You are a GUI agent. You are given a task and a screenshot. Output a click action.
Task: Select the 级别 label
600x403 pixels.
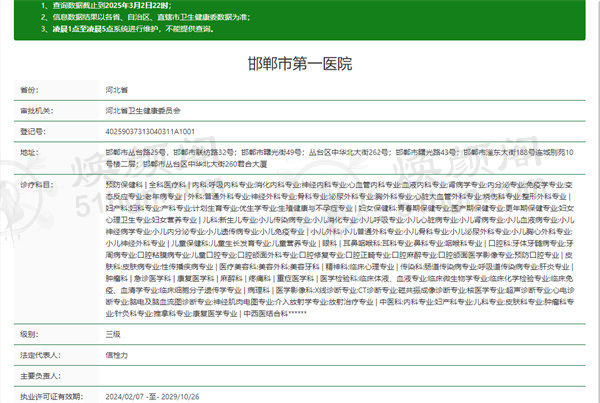(x=29, y=334)
